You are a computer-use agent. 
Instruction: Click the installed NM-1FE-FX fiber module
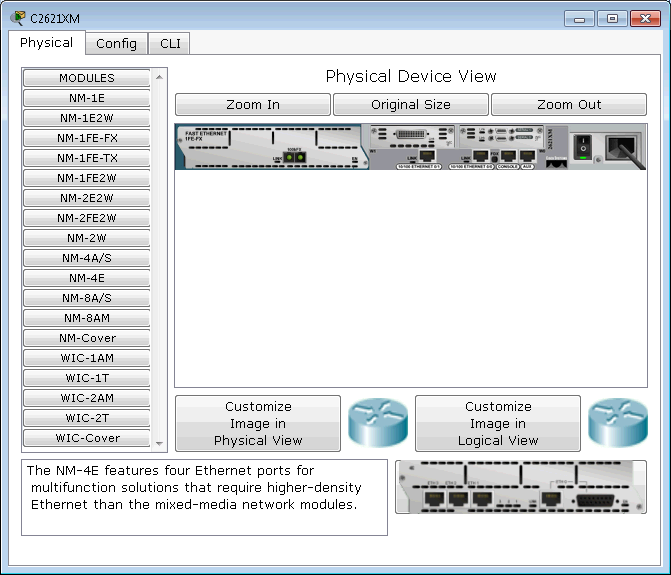(x=272, y=147)
